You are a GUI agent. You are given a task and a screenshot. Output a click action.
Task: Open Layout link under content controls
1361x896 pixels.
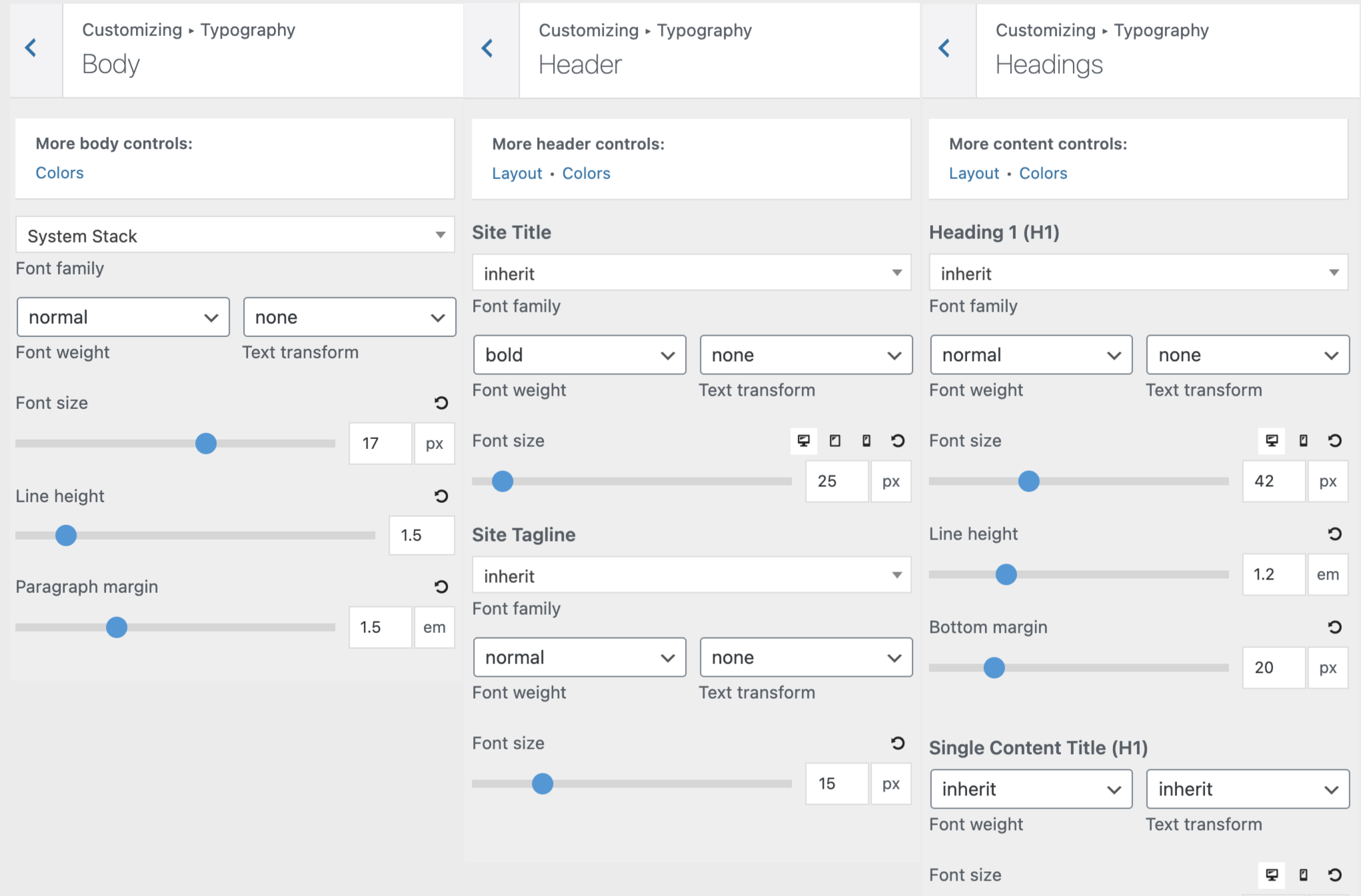pos(974,174)
